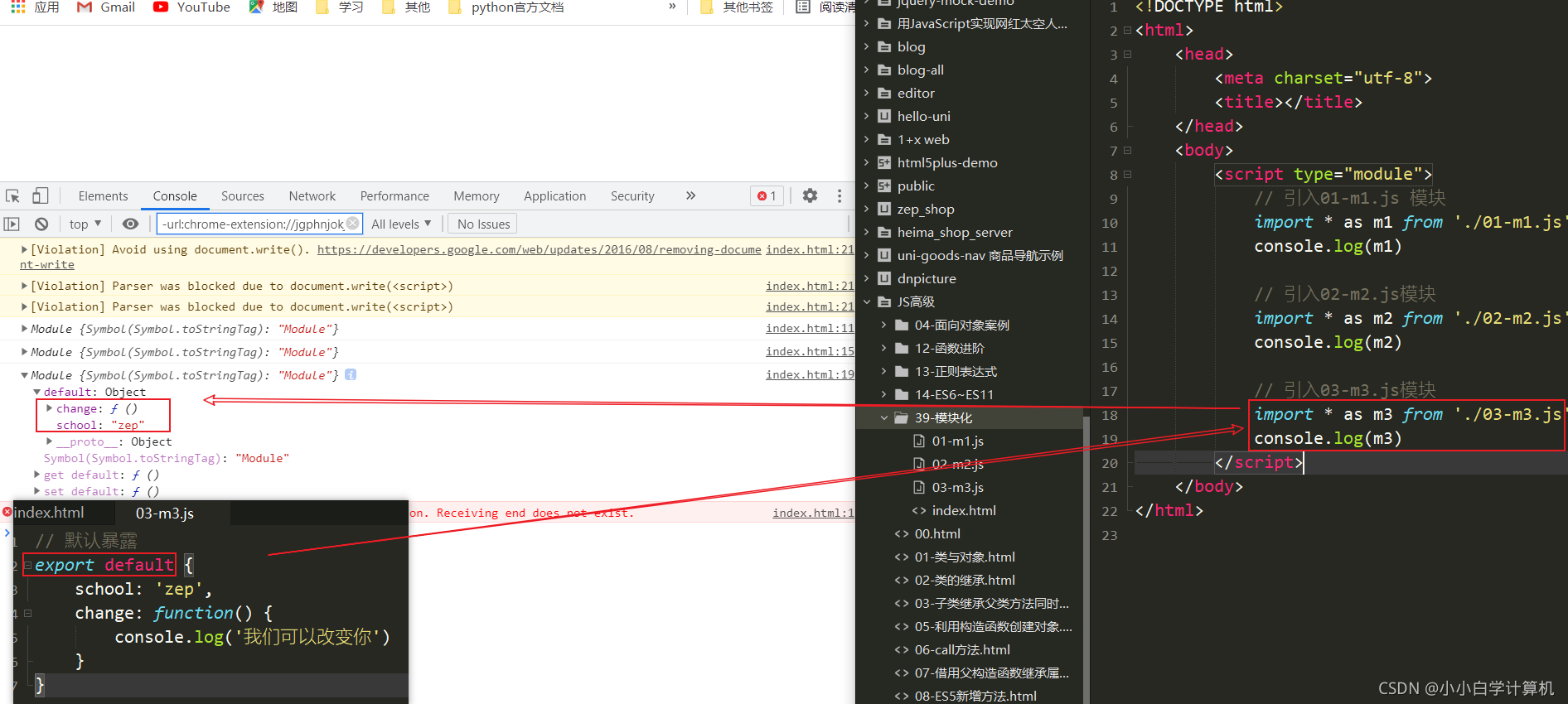Viewport: 1568px width, 704px height.
Task: Fold the html tag on line 2
Action: click(1127, 31)
